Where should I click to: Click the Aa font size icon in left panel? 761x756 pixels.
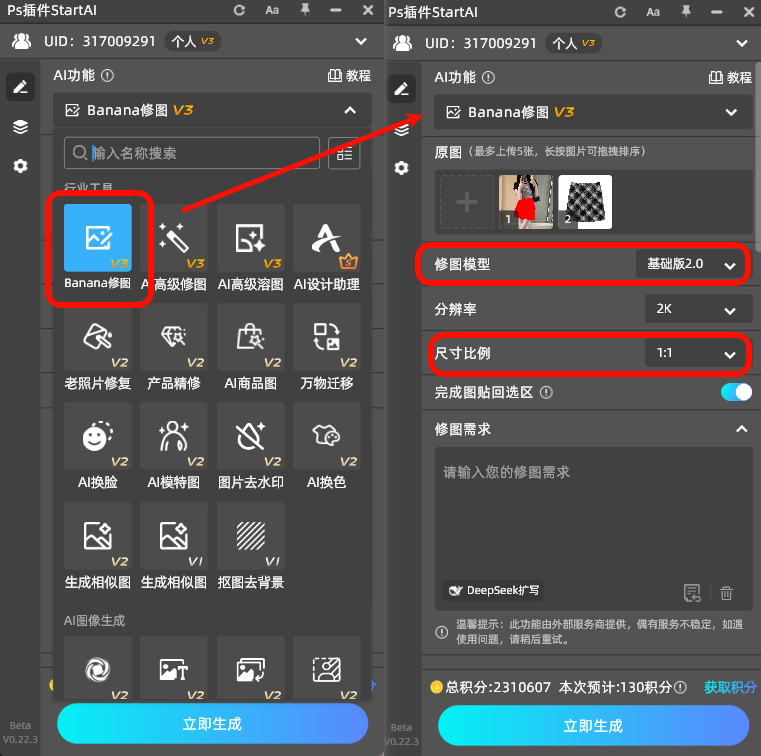(x=272, y=10)
